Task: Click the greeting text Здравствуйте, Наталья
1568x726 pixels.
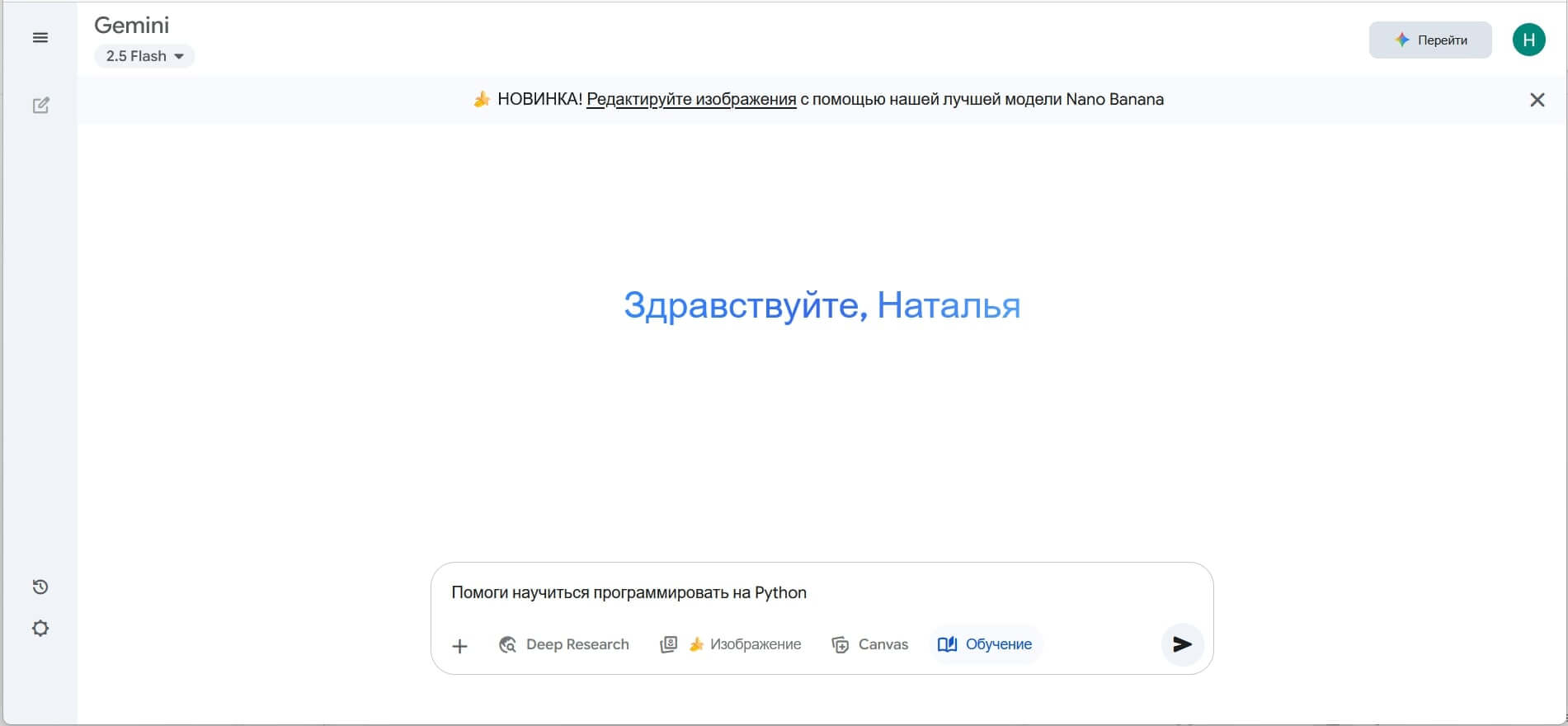Action: pos(822,305)
